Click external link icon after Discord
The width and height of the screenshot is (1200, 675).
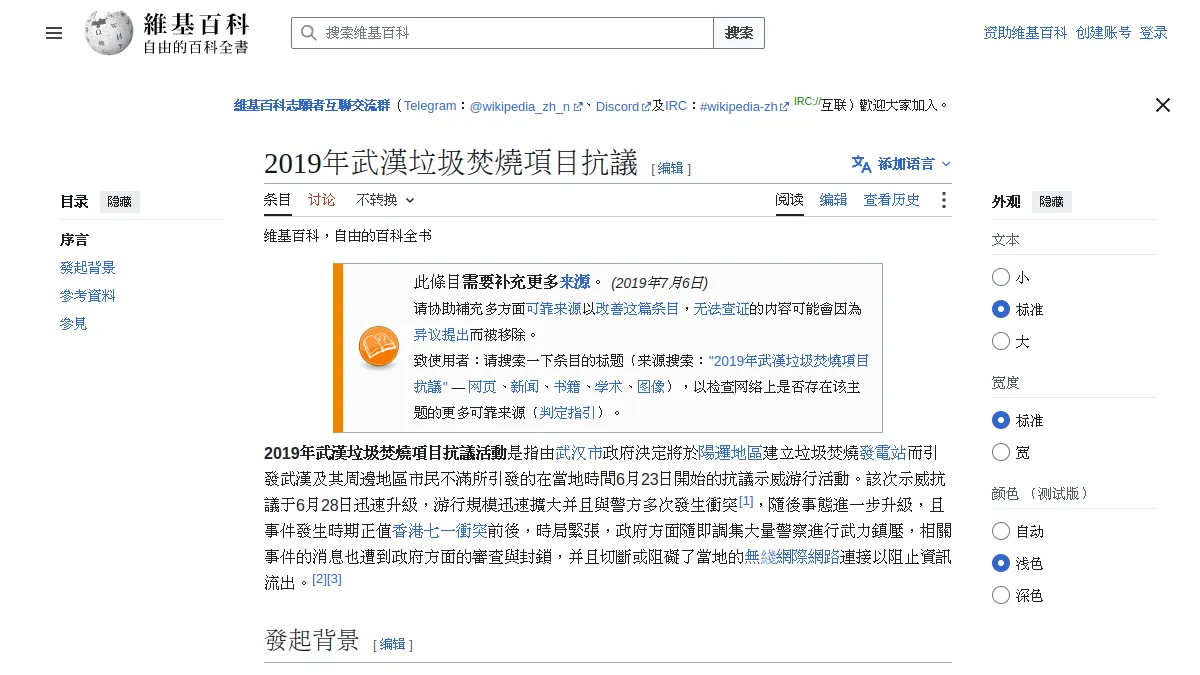(x=646, y=106)
